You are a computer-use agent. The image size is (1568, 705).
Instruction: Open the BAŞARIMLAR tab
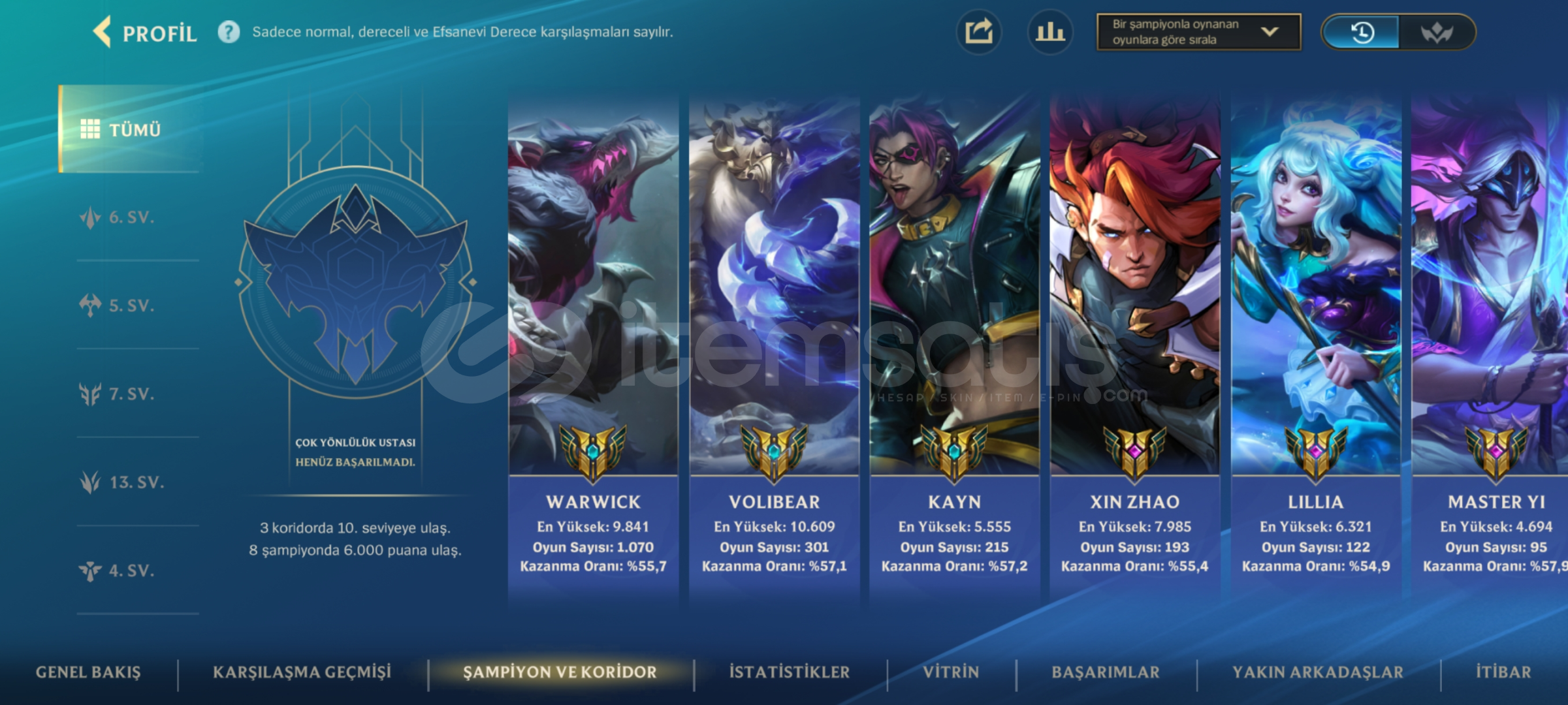pos(1106,672)
